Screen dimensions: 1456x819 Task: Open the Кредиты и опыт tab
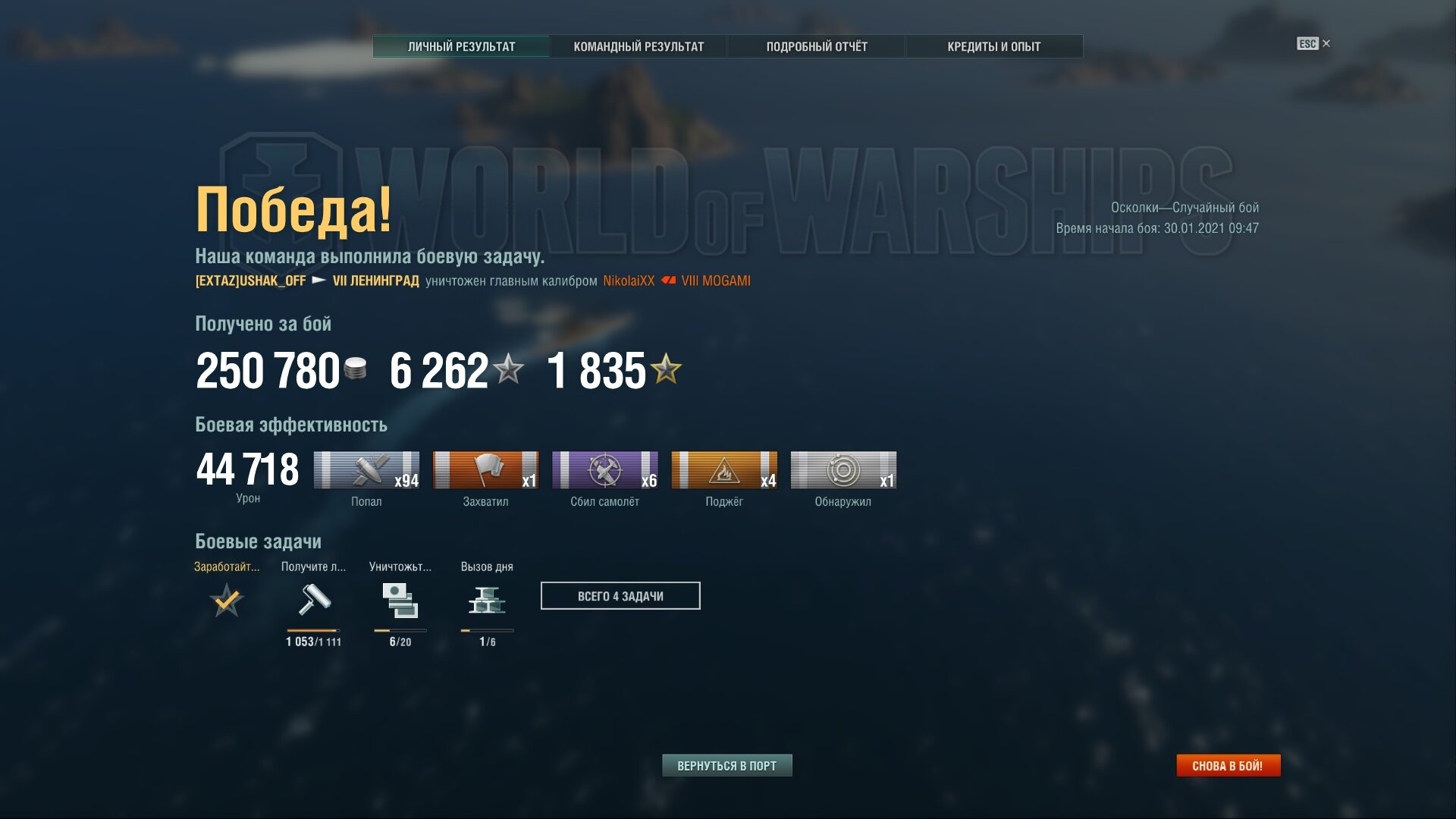[994, 46]
